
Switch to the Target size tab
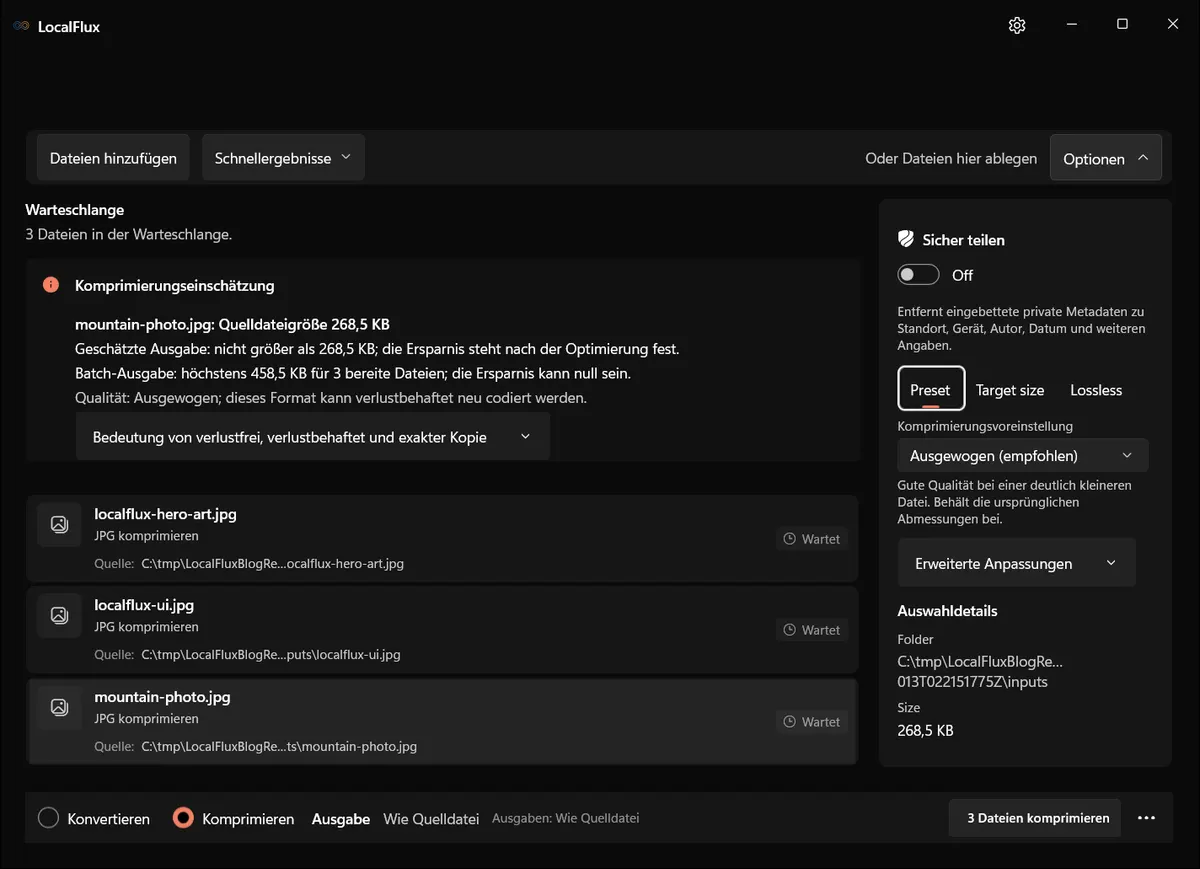[x=1010, y=390]
